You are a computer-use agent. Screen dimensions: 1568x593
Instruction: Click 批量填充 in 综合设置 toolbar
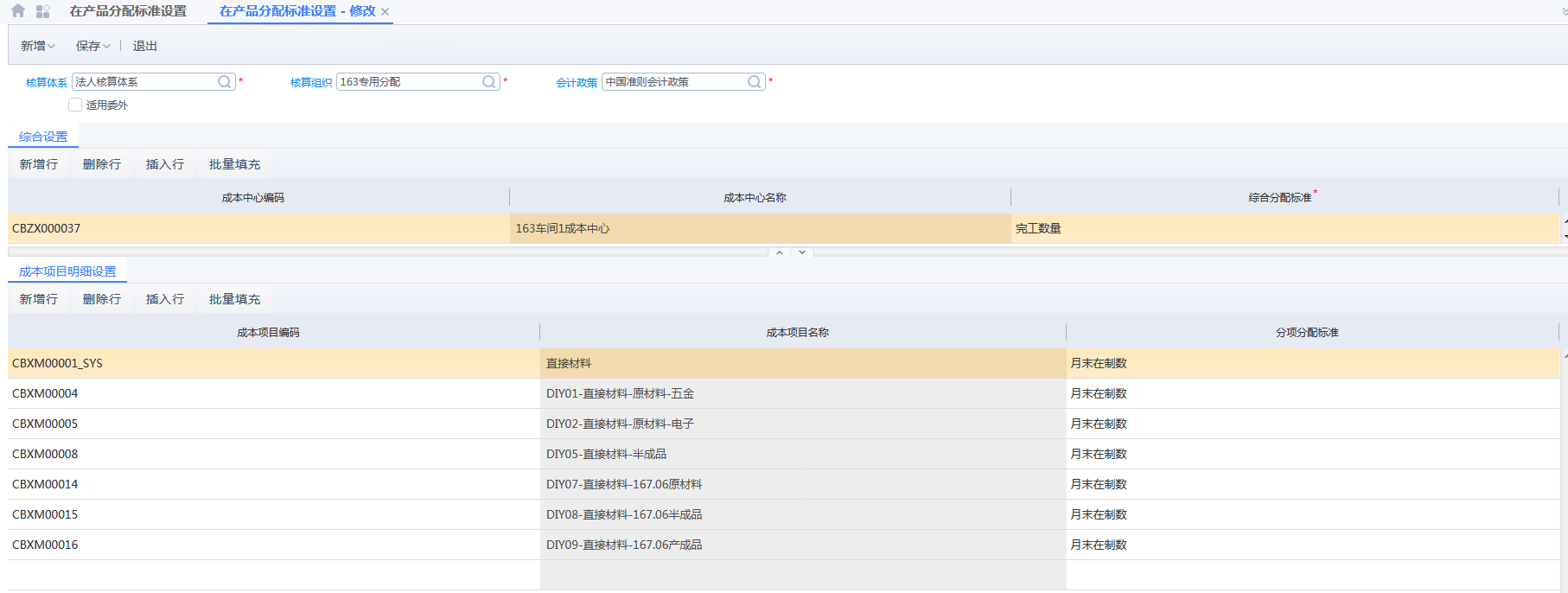(234, 164)
